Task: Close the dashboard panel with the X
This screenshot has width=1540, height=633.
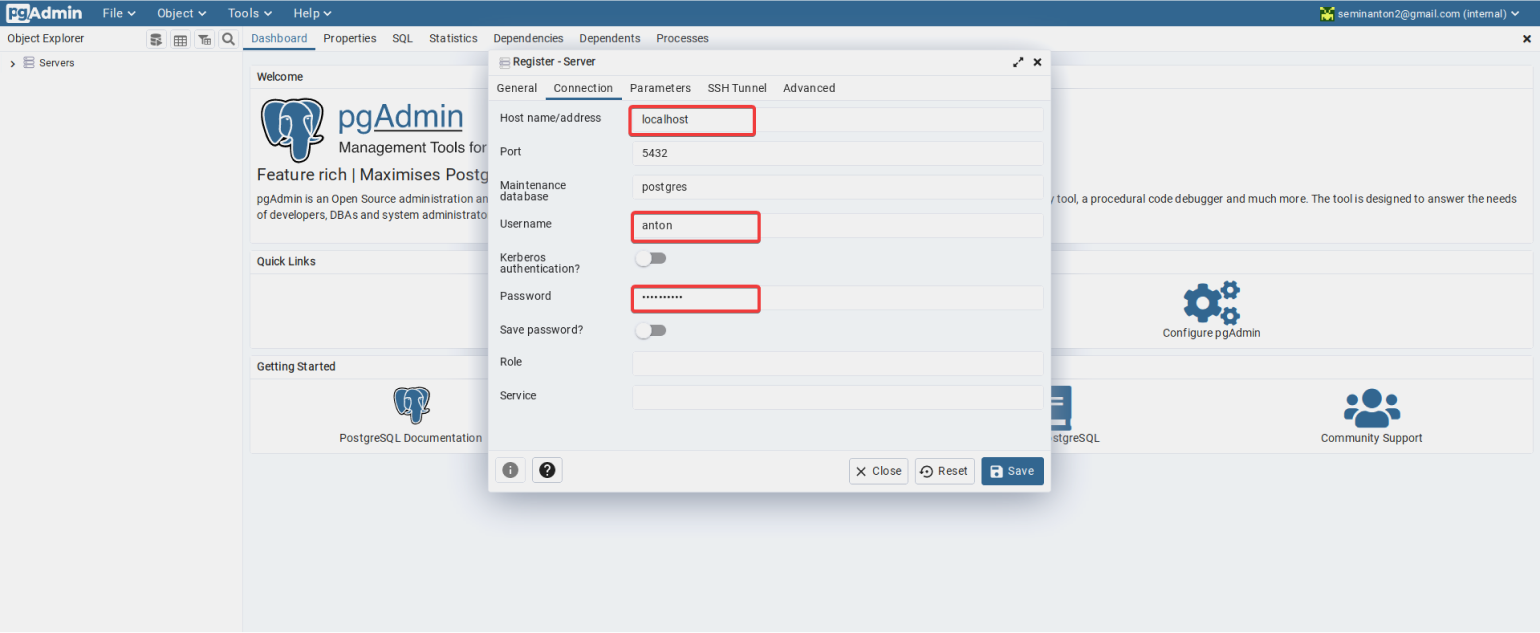Action: pyautogui.click(x=1526, y=39)
